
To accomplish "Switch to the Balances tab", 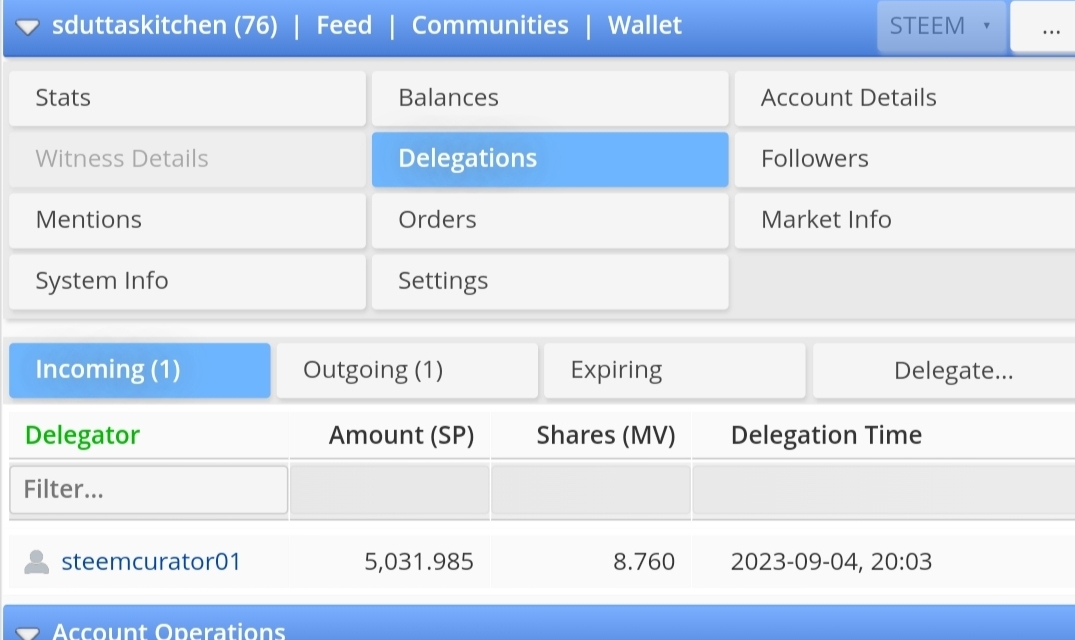I will click(550, 98).
